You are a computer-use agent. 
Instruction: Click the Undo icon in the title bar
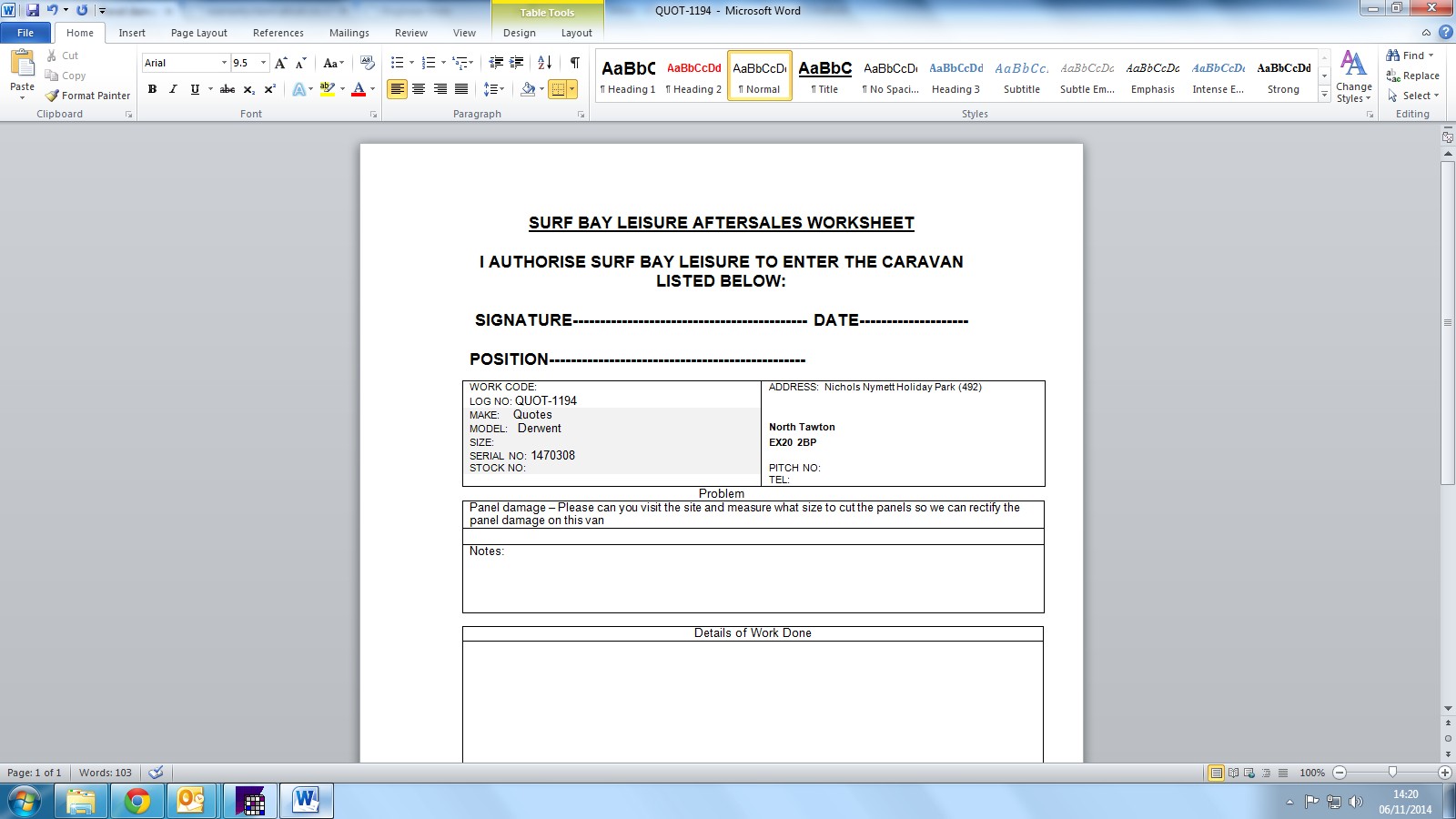click(52, 10)
